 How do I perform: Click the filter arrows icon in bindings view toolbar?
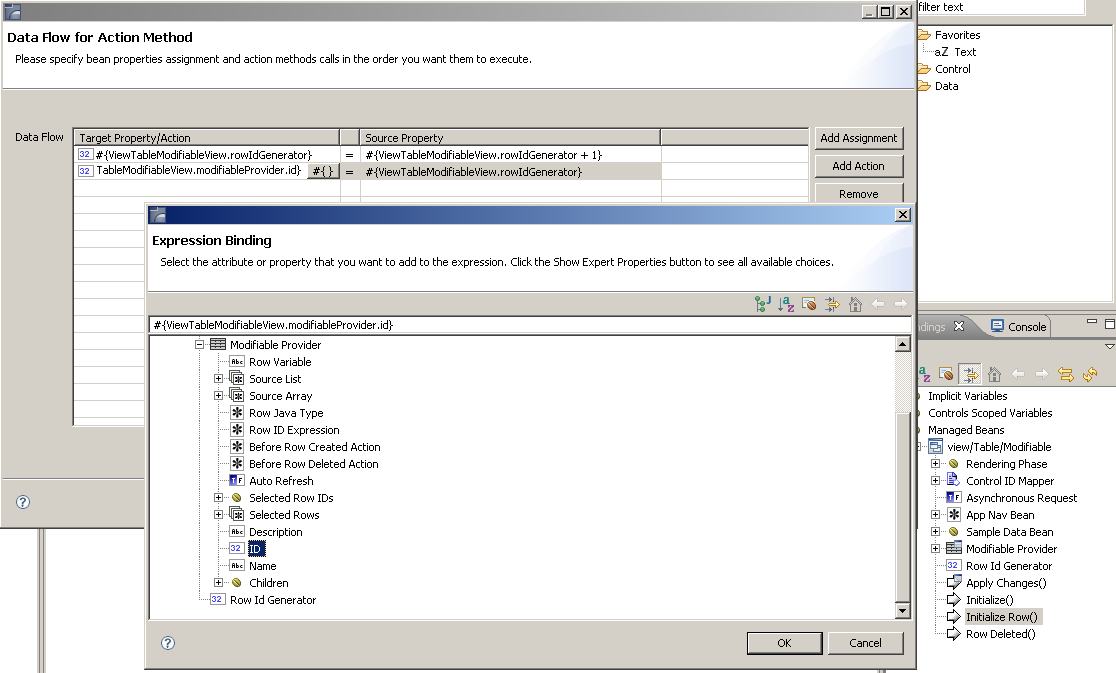click(x=970, y=373)
